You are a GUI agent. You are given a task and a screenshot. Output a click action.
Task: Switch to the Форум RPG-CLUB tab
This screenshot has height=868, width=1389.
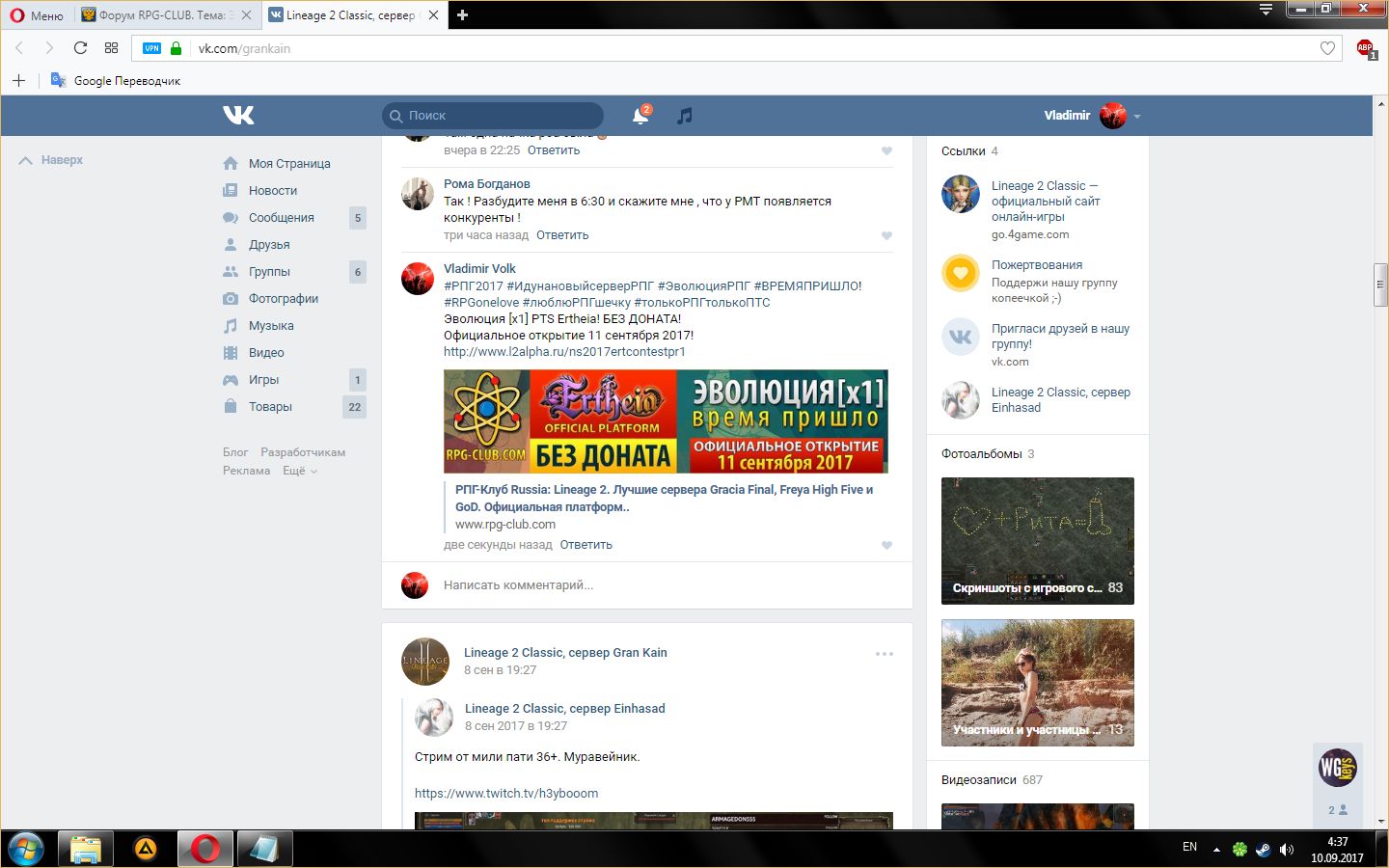click(159, 15)
